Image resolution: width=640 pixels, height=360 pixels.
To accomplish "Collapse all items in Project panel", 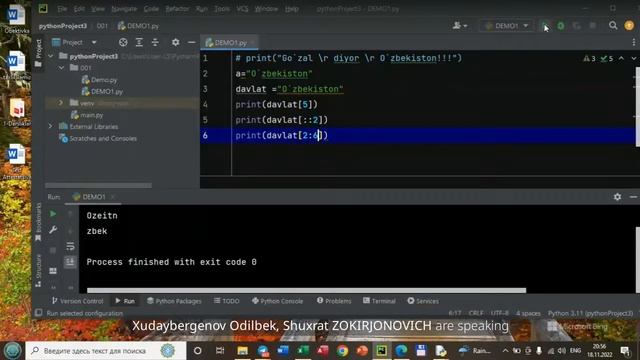I will [x=155, y=42].
